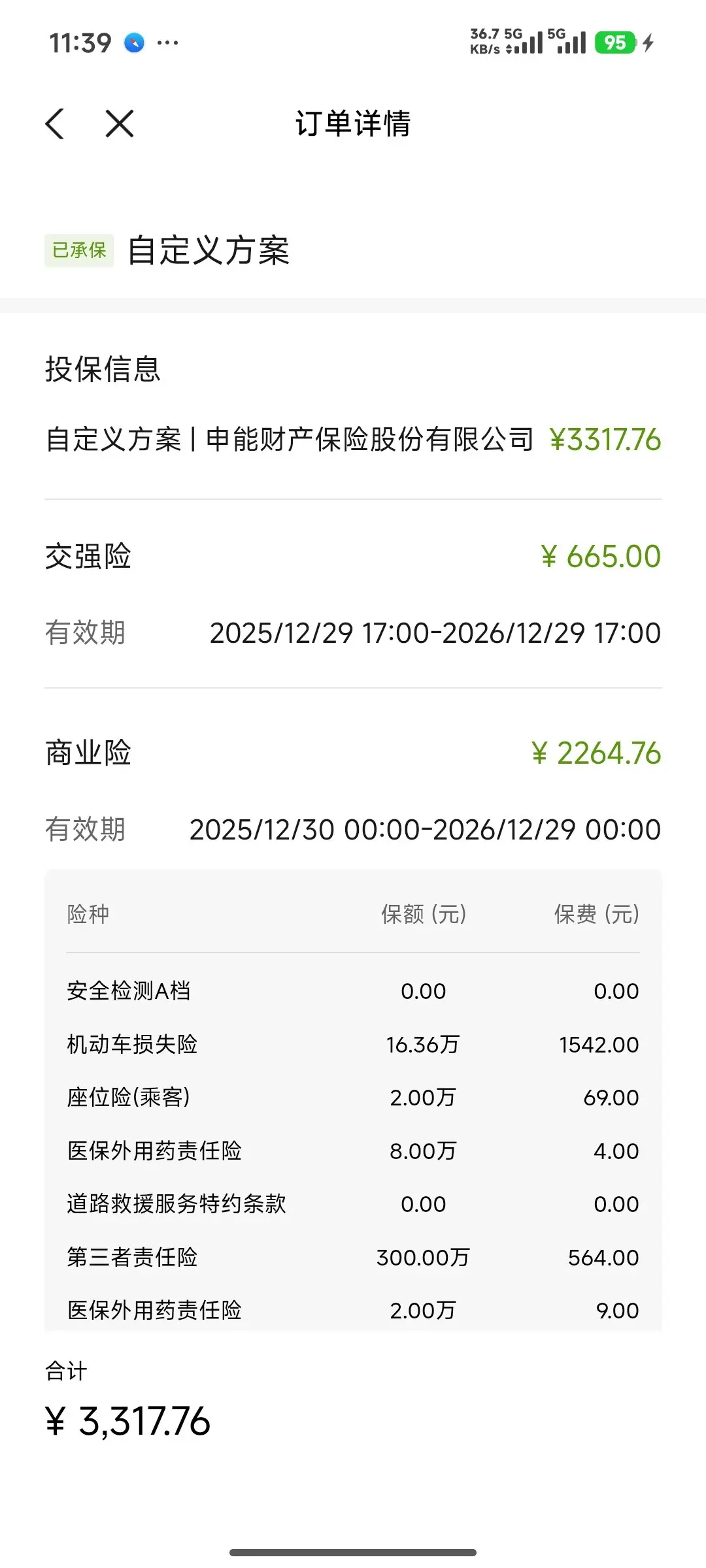Tap the bottom home gesture bar
706x1568 pixels.
click(x=353, y=1552)
